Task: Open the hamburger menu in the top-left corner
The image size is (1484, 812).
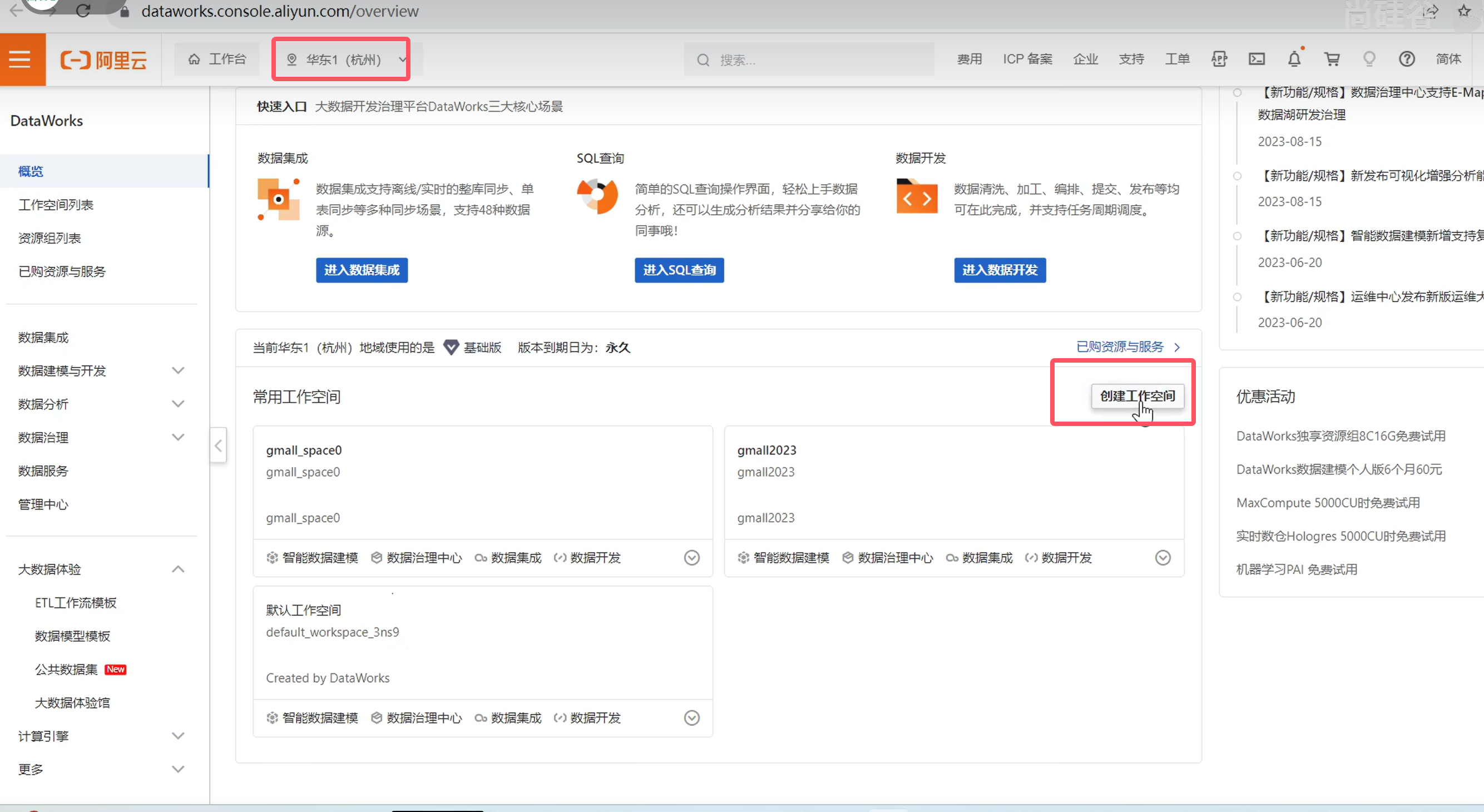Action: (x=21, y=60)
